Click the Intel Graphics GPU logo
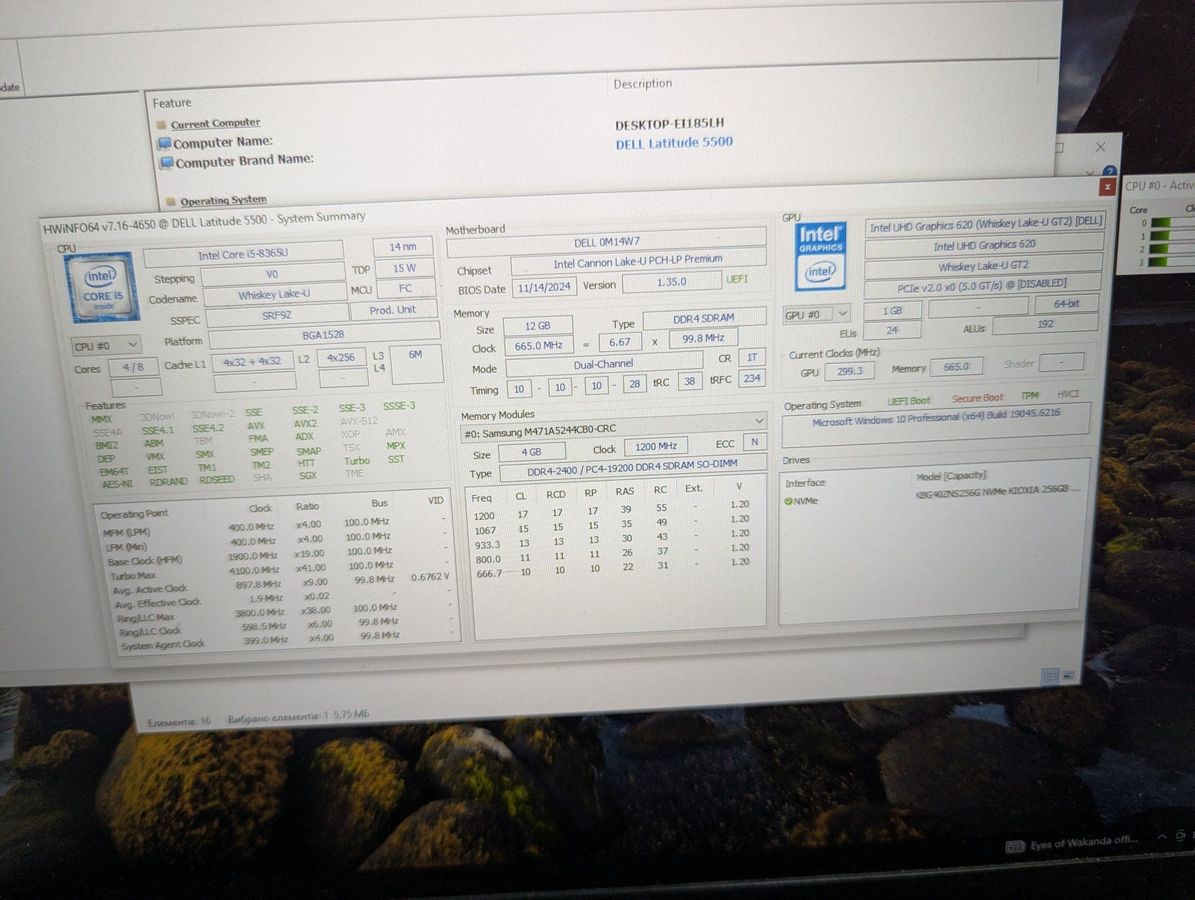This screenshot has height=900, width=1195. point(820,256)
